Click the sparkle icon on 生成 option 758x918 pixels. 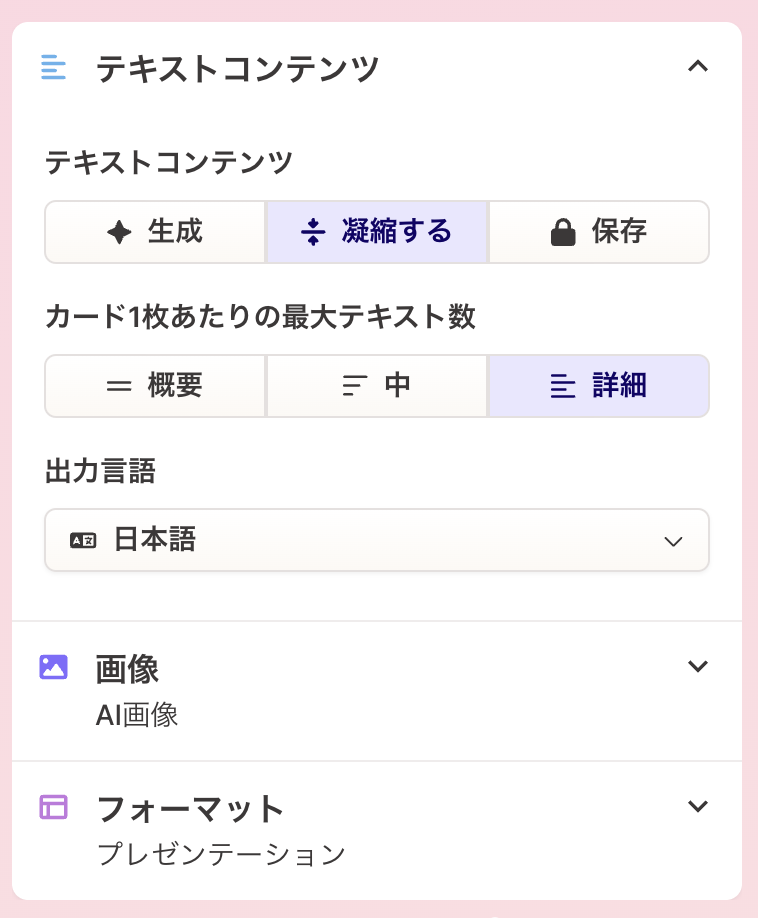pos(120,233)
